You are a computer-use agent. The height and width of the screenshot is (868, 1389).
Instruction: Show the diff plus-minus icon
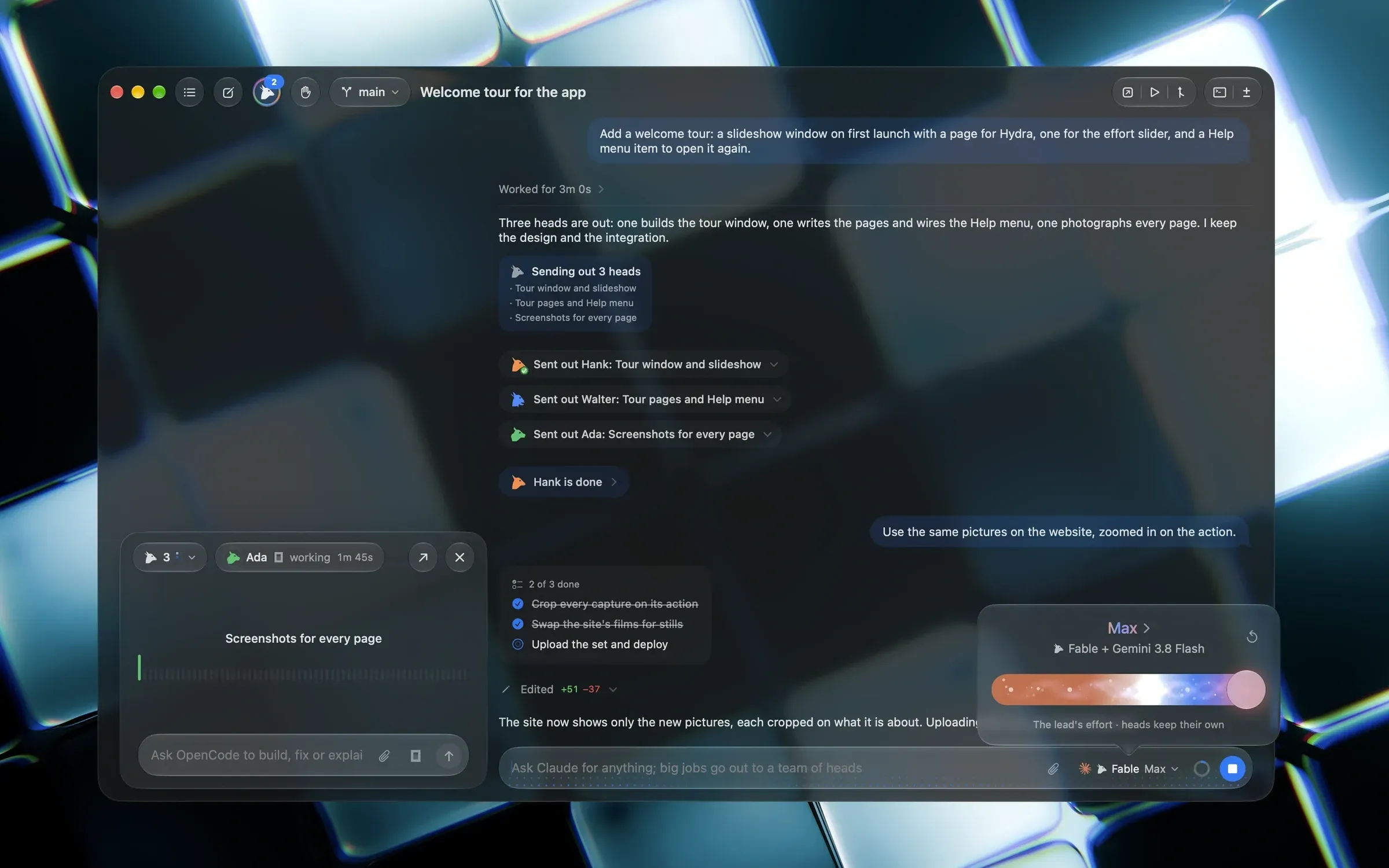click(x=1247, y=92)
